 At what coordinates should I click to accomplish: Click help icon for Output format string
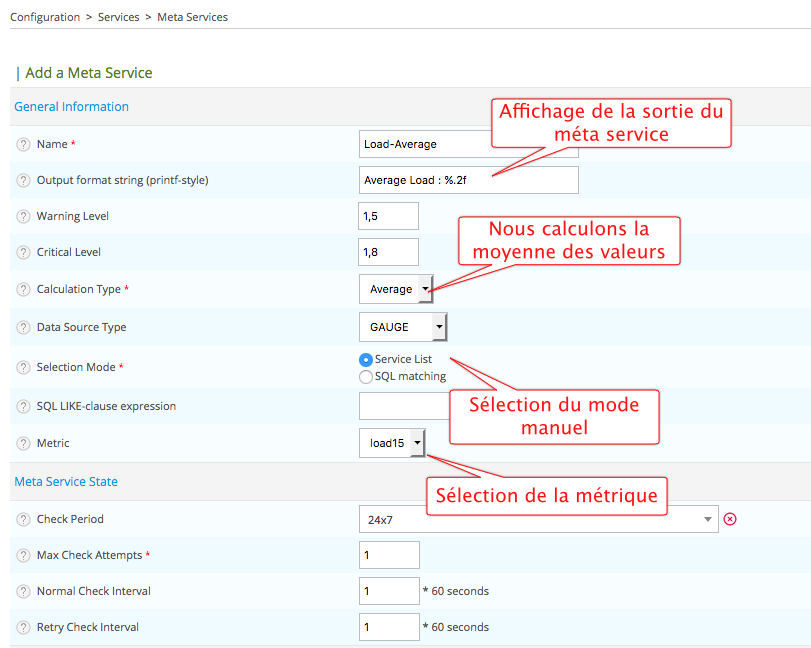pyautogui.click(x=23, y=180)
